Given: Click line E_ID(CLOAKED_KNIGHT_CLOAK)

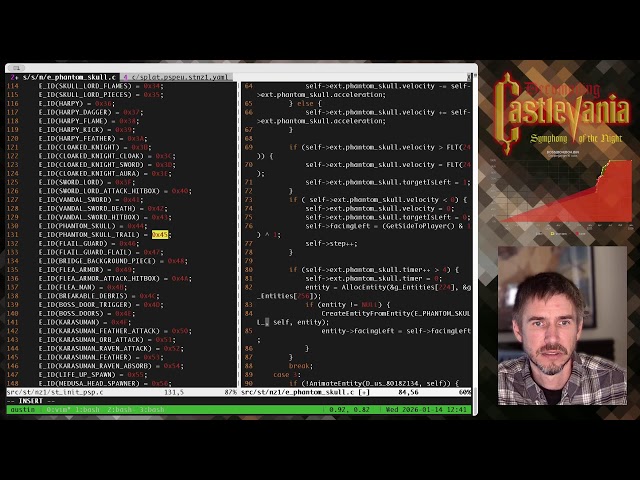Looking at the screenshot, I should tap(107, 156).
